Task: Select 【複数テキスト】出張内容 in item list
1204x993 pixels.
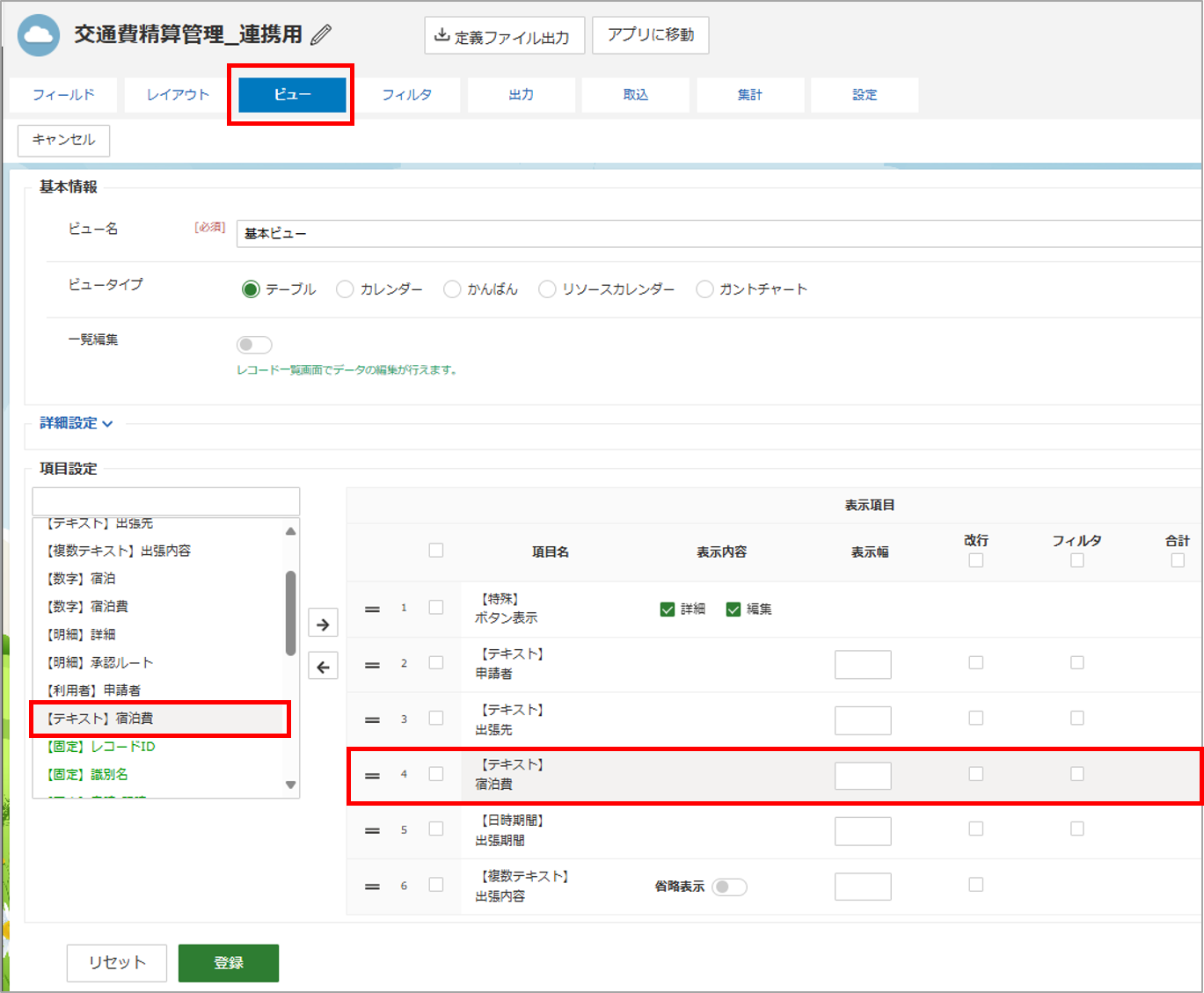Action: (x=158, y=551)
